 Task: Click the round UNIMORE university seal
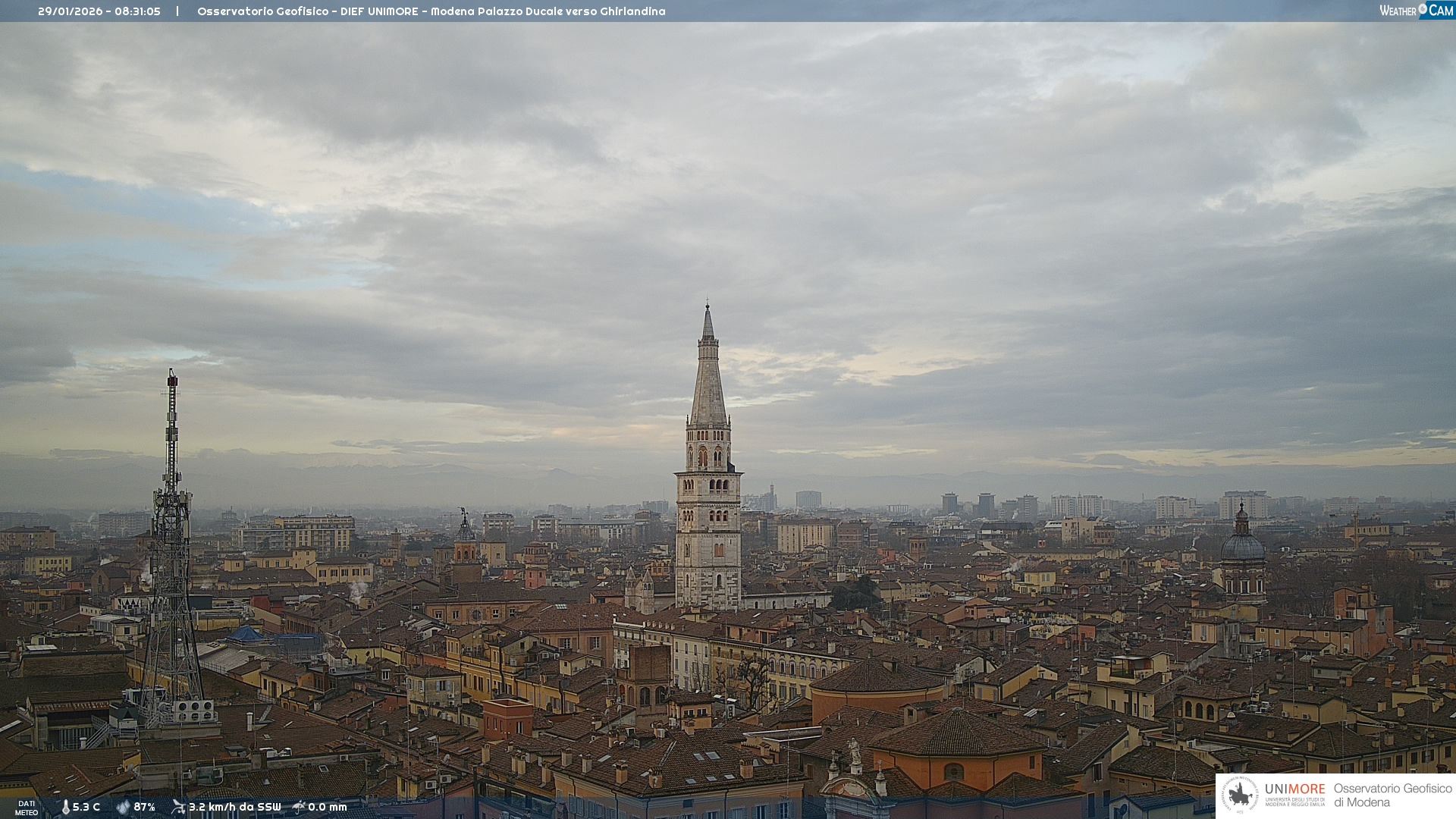(x=1240, y=795)
